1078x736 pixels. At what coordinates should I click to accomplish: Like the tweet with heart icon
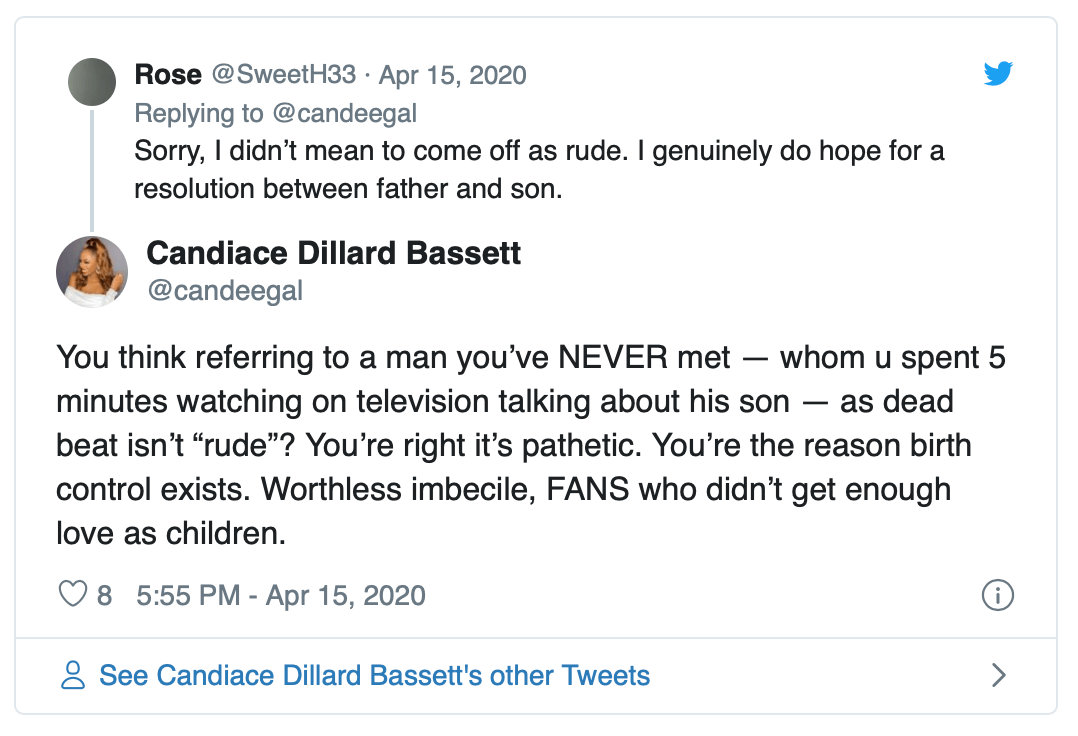(73, 595)
